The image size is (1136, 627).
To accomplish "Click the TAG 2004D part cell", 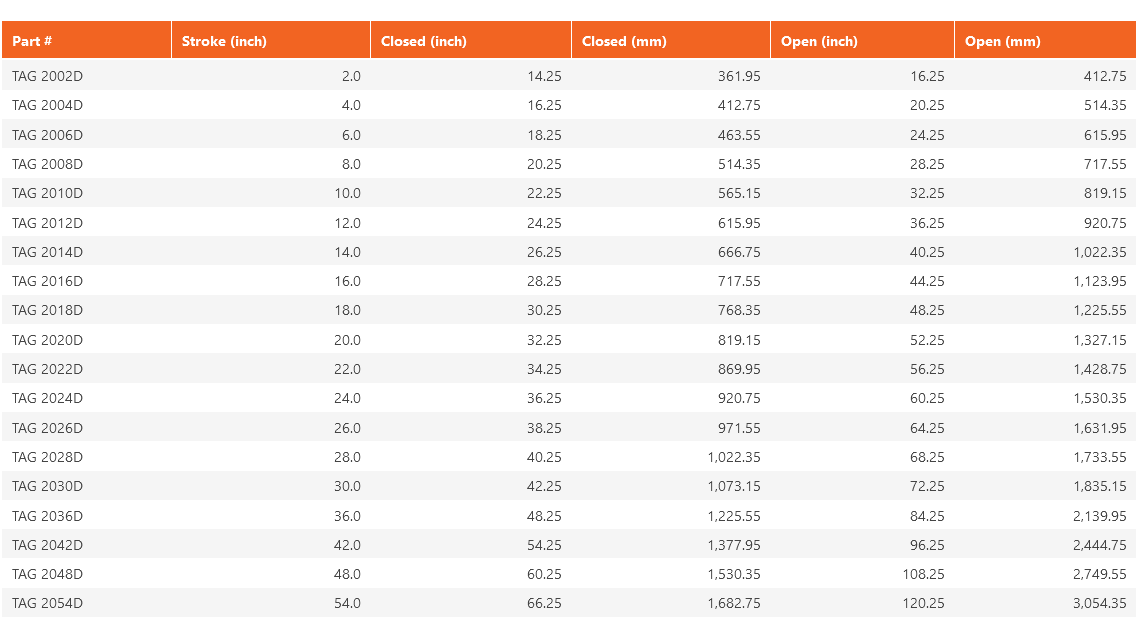I will [47, 105].
